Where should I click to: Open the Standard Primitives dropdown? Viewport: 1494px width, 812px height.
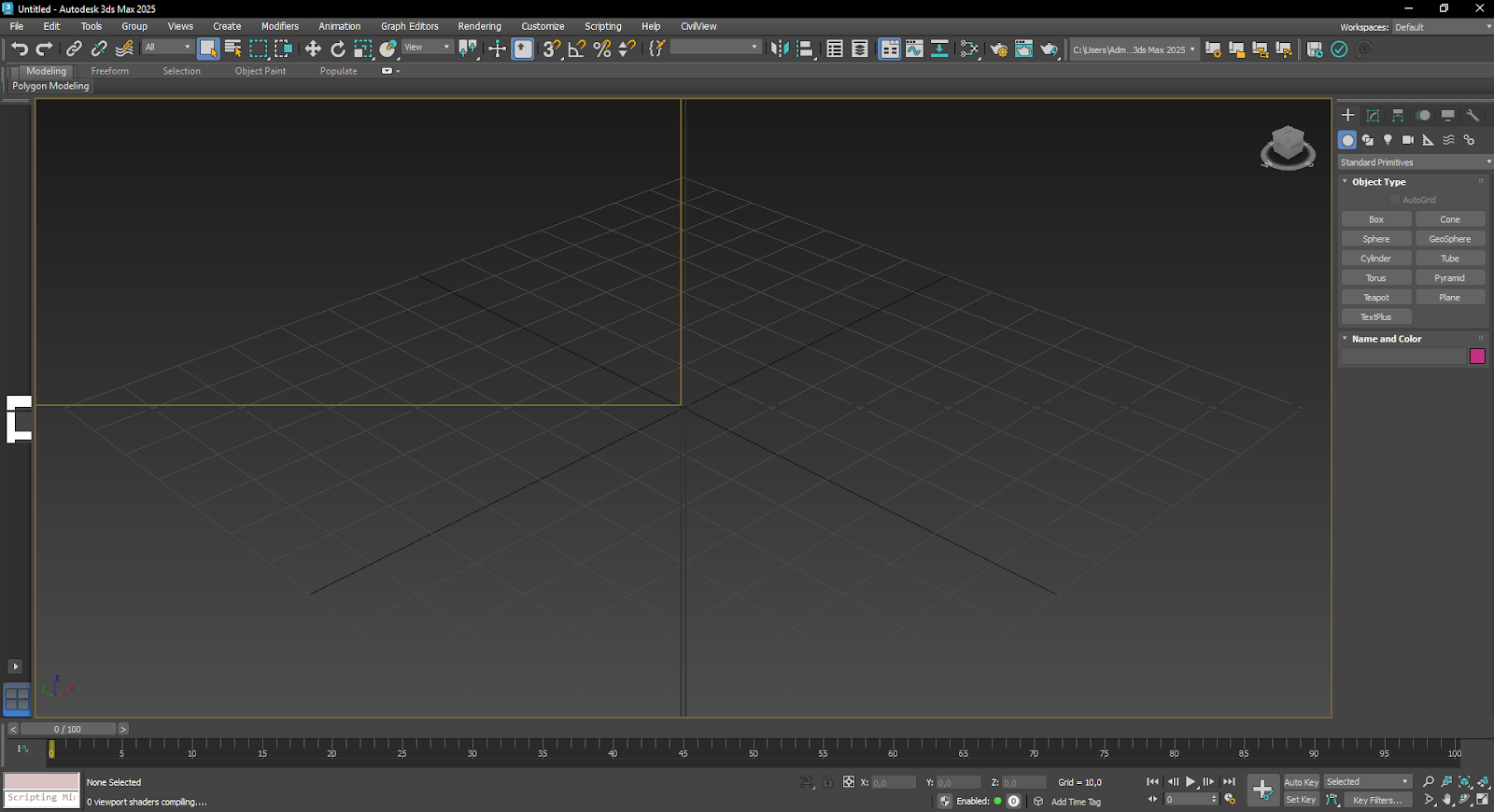1414,162
